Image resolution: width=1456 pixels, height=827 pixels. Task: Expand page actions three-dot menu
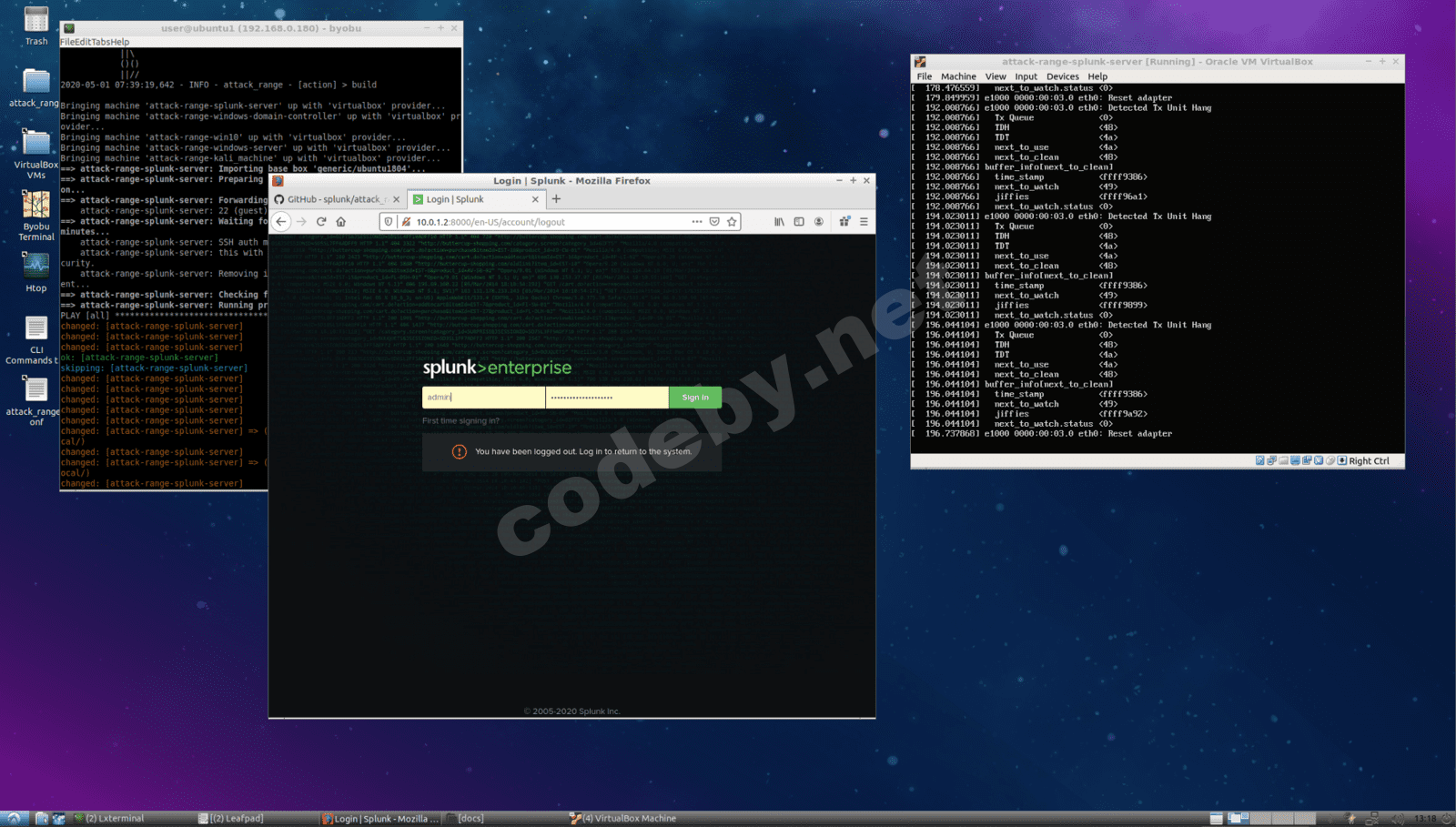(x=696, y=222)
